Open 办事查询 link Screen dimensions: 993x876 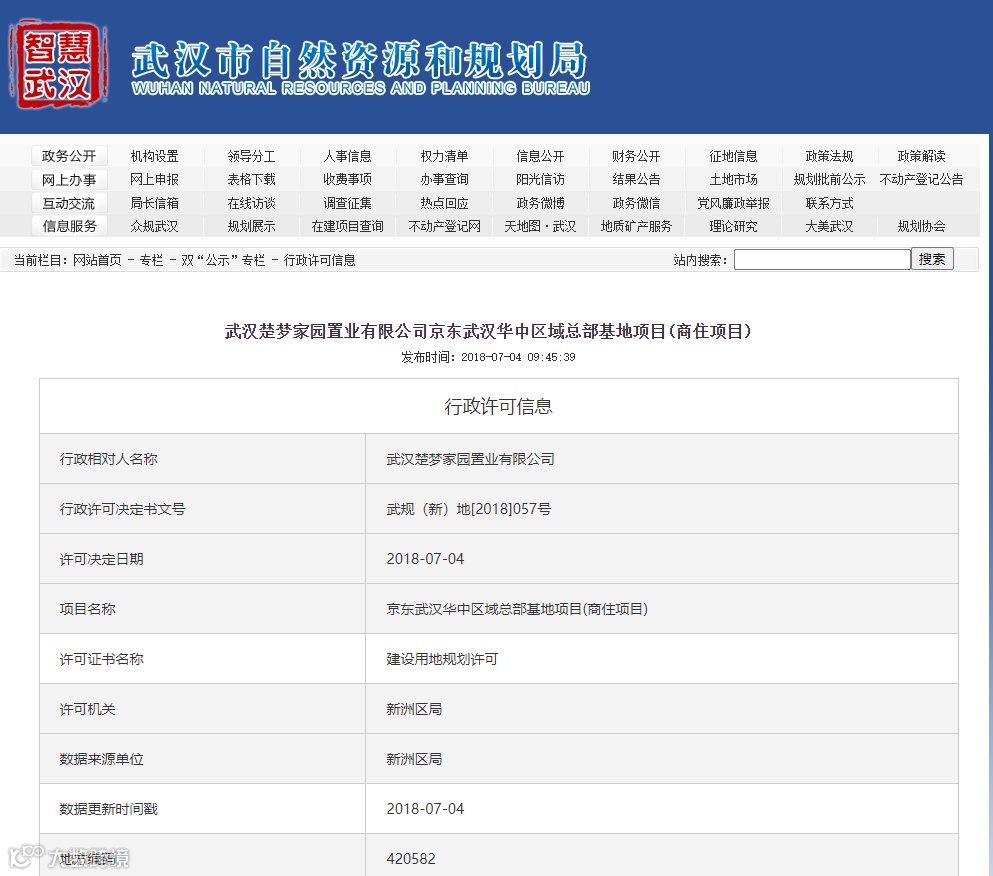445,179
